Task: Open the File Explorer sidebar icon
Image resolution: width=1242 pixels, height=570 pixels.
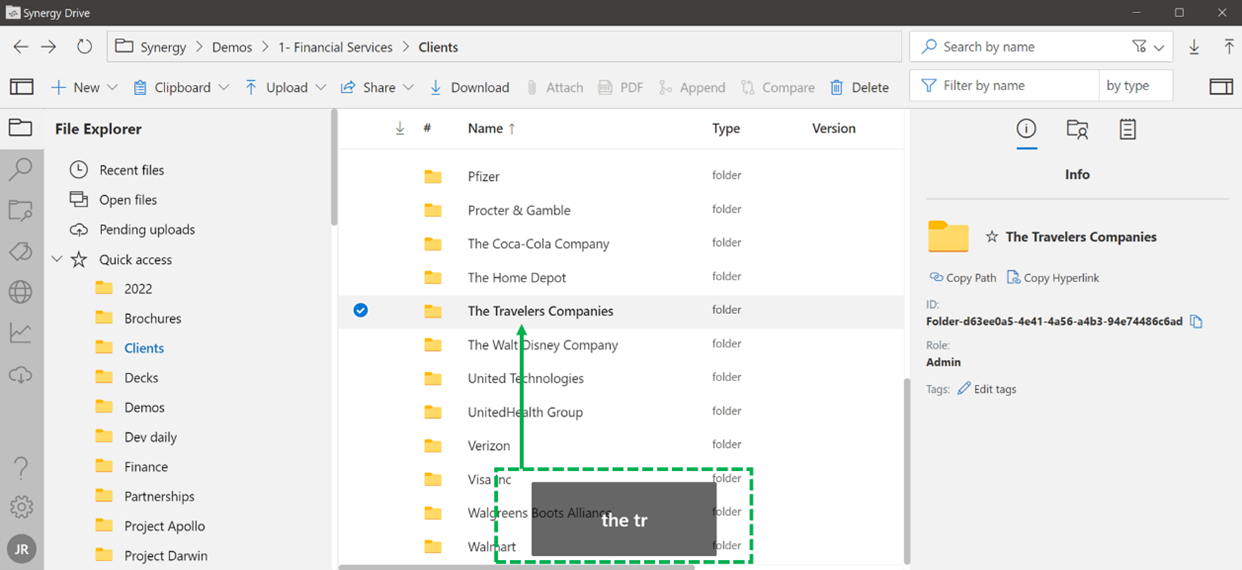Action: click(21, 127)
